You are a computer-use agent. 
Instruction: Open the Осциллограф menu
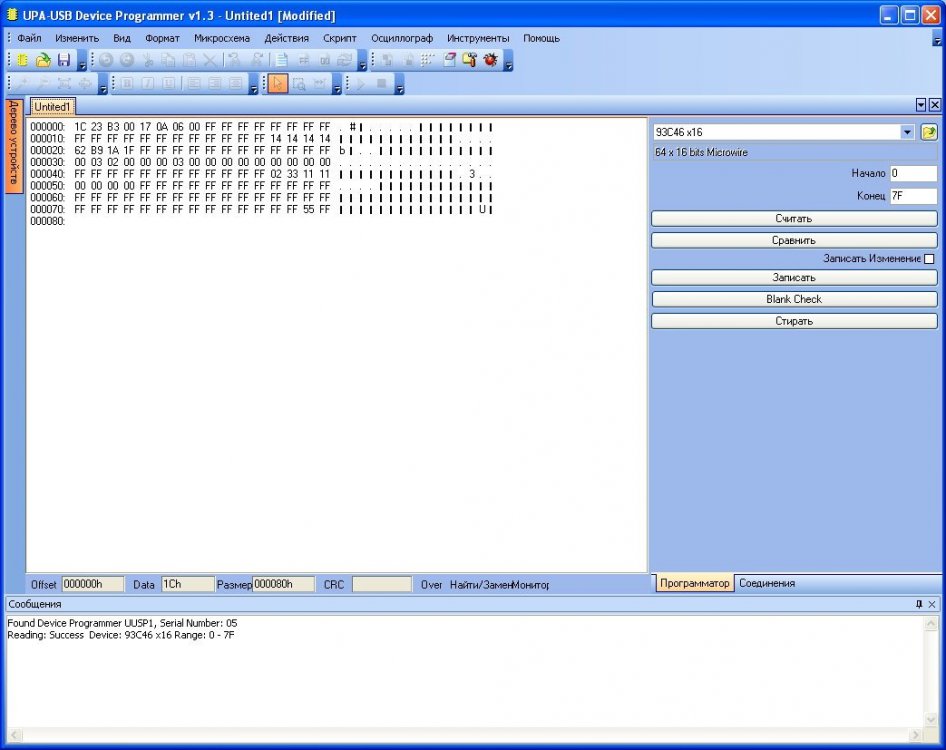point(402,38)
